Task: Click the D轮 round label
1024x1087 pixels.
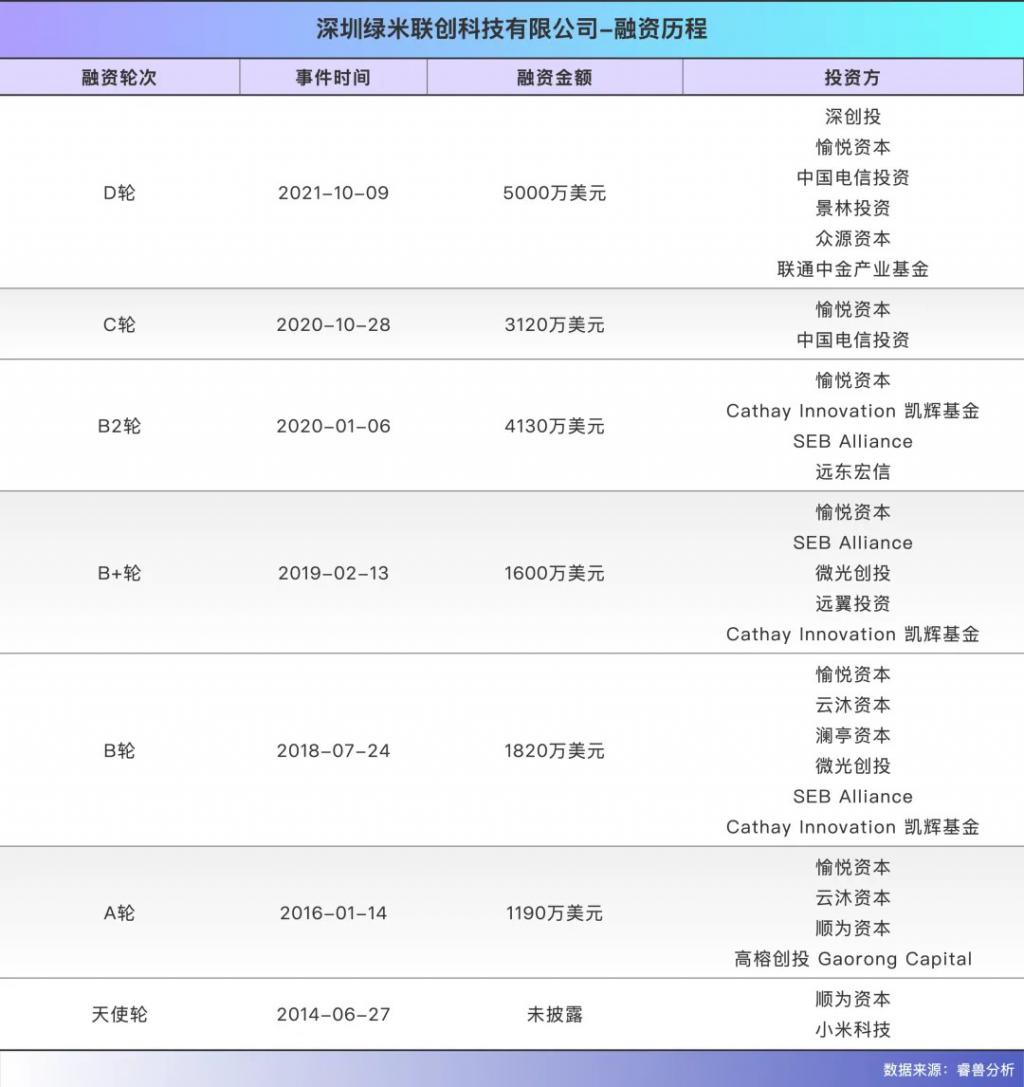Action: point(119,193)
